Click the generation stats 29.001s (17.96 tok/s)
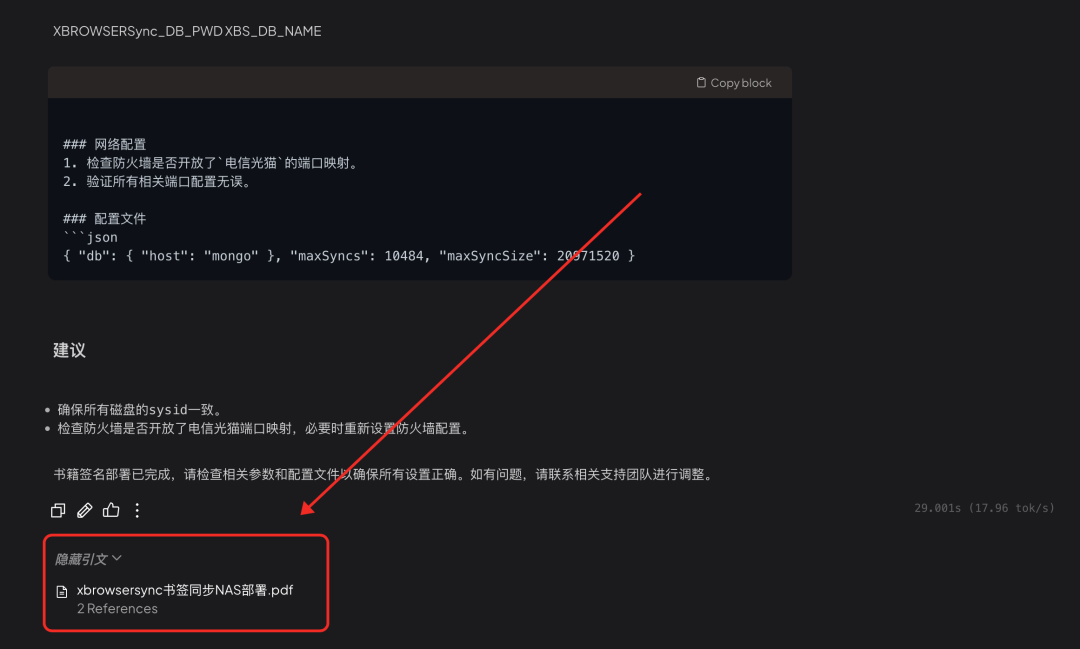 point(984,508)
